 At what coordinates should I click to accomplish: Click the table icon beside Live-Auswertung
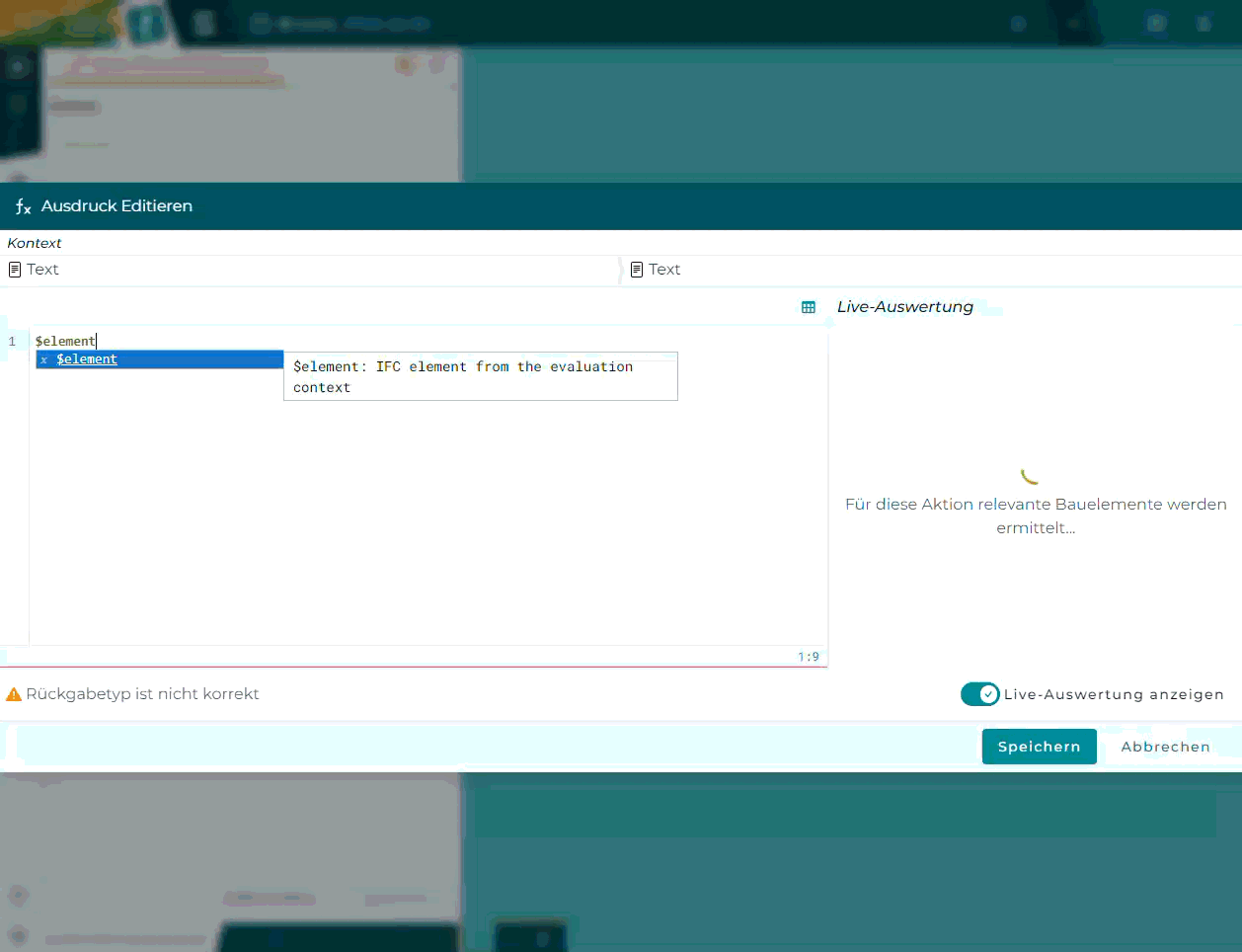click(809, 307)
